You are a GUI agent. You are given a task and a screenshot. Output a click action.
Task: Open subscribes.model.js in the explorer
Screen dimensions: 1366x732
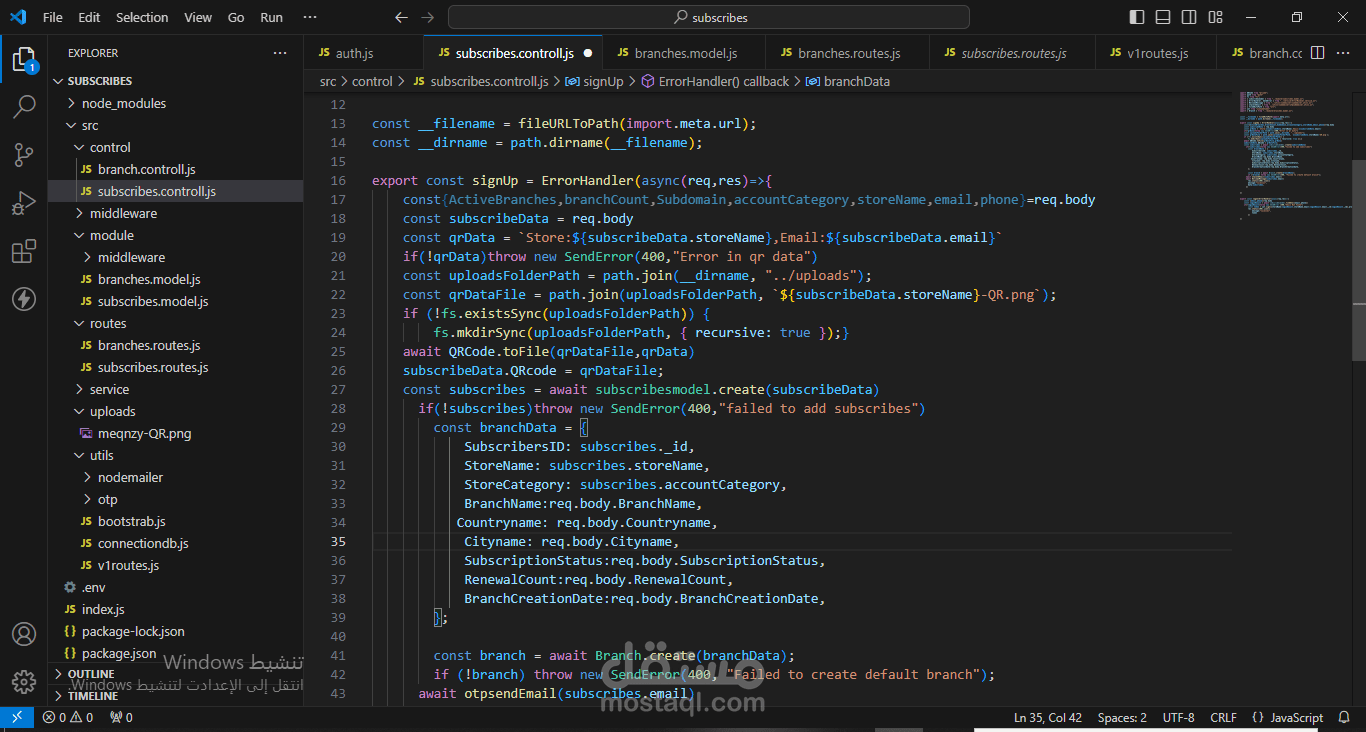tap(175, 301)
